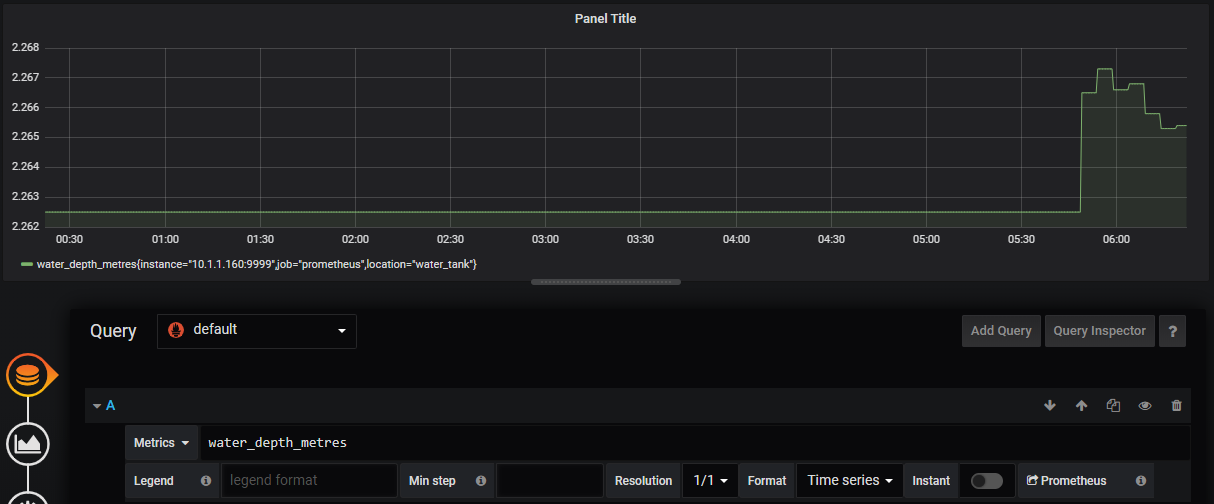Collapse query row A

(104, 405)
